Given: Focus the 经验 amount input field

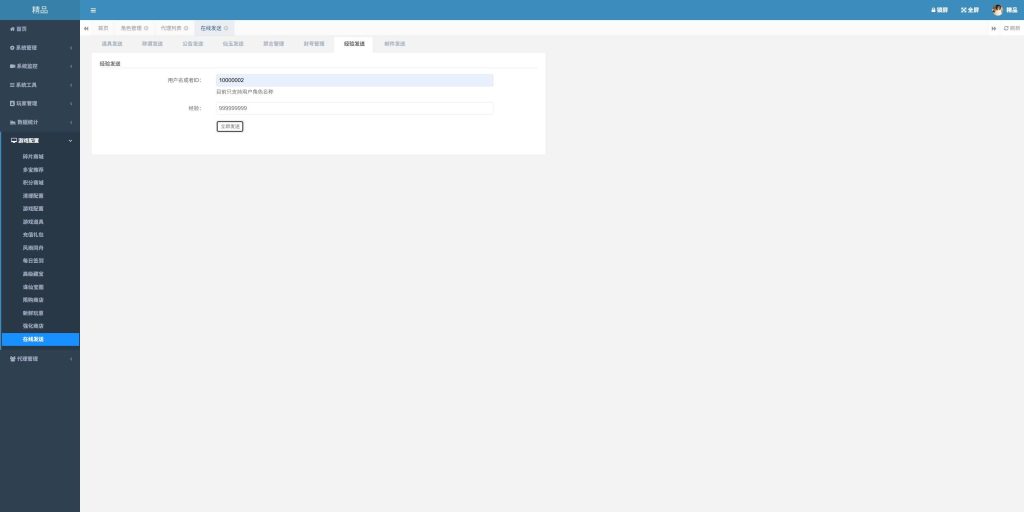Looking at the screenshot, I should (354, 108).
